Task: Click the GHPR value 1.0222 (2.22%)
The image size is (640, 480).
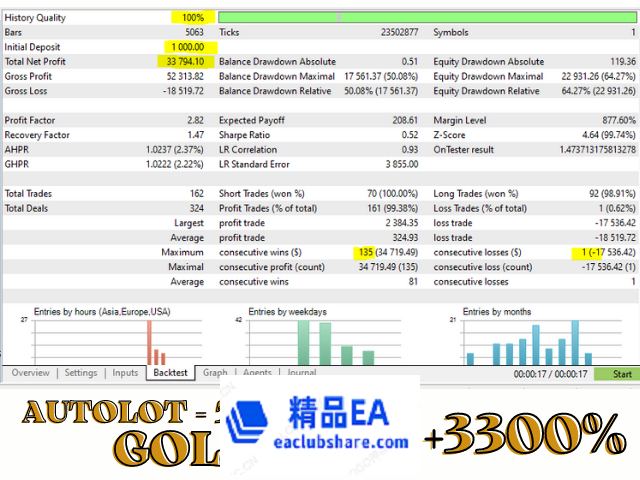Action: point(175,164)
